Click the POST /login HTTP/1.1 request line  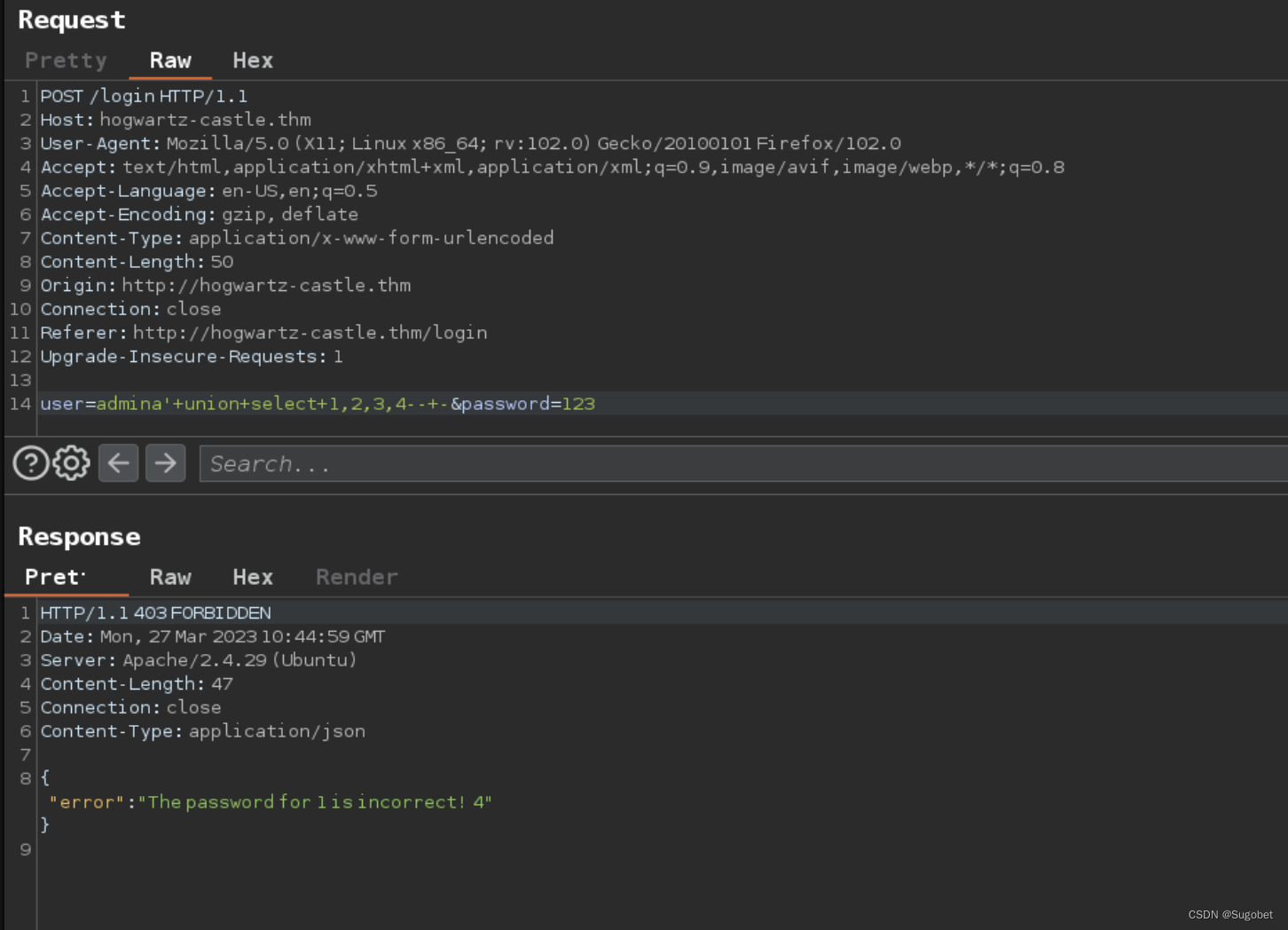coord(144,96)
